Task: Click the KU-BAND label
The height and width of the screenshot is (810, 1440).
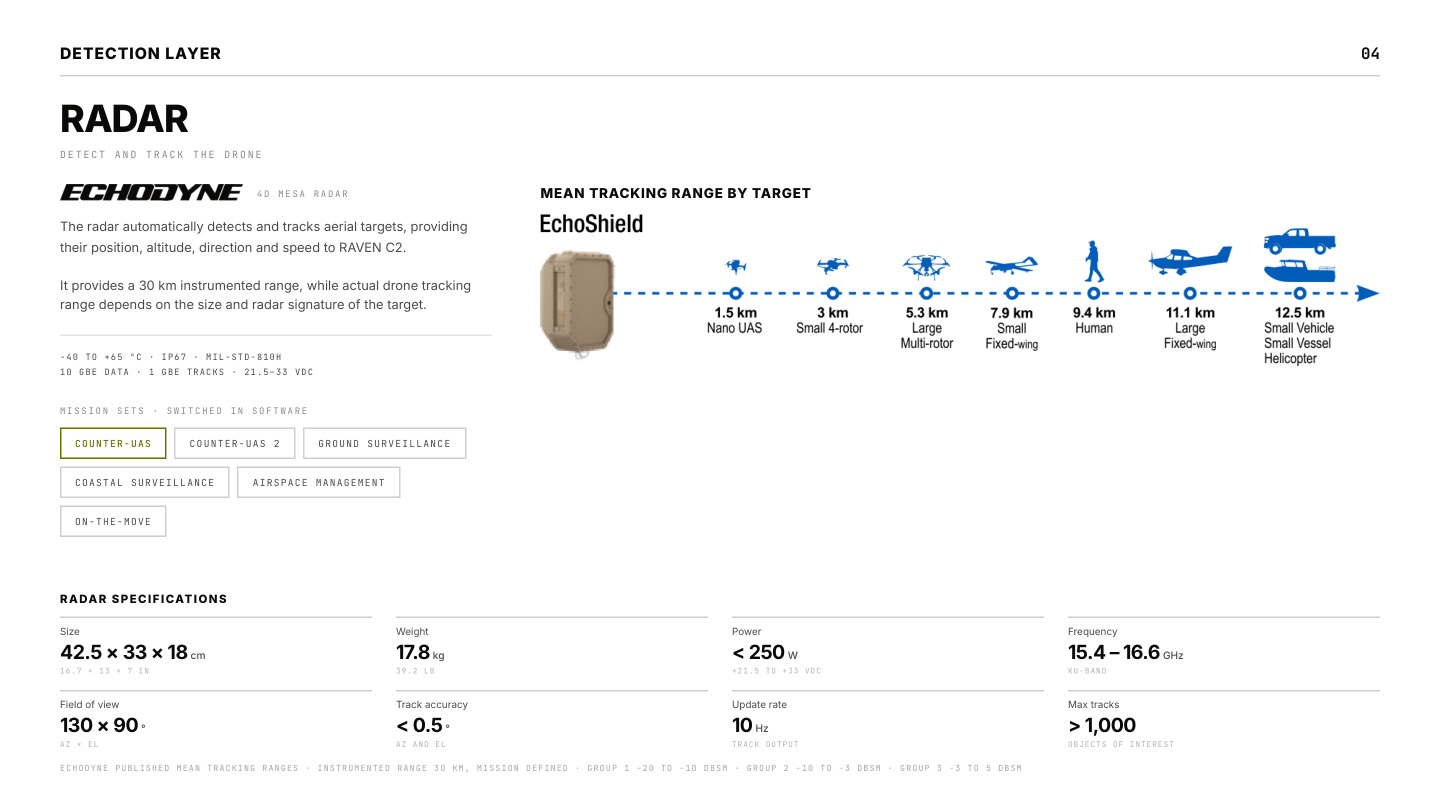Action: (x=1087, y=671)
